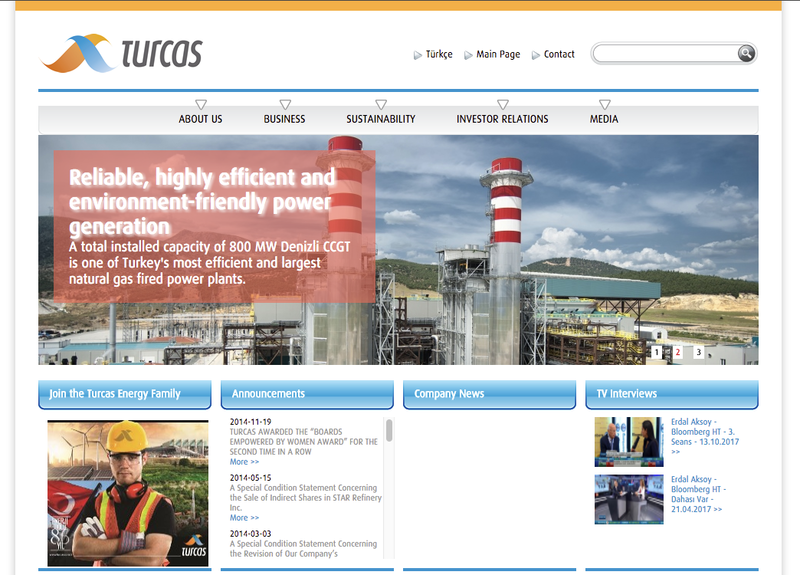Open the Bloomberg HT 21.04.2017 video thumbnail
The image size is (800, 575).
(629, 499)
